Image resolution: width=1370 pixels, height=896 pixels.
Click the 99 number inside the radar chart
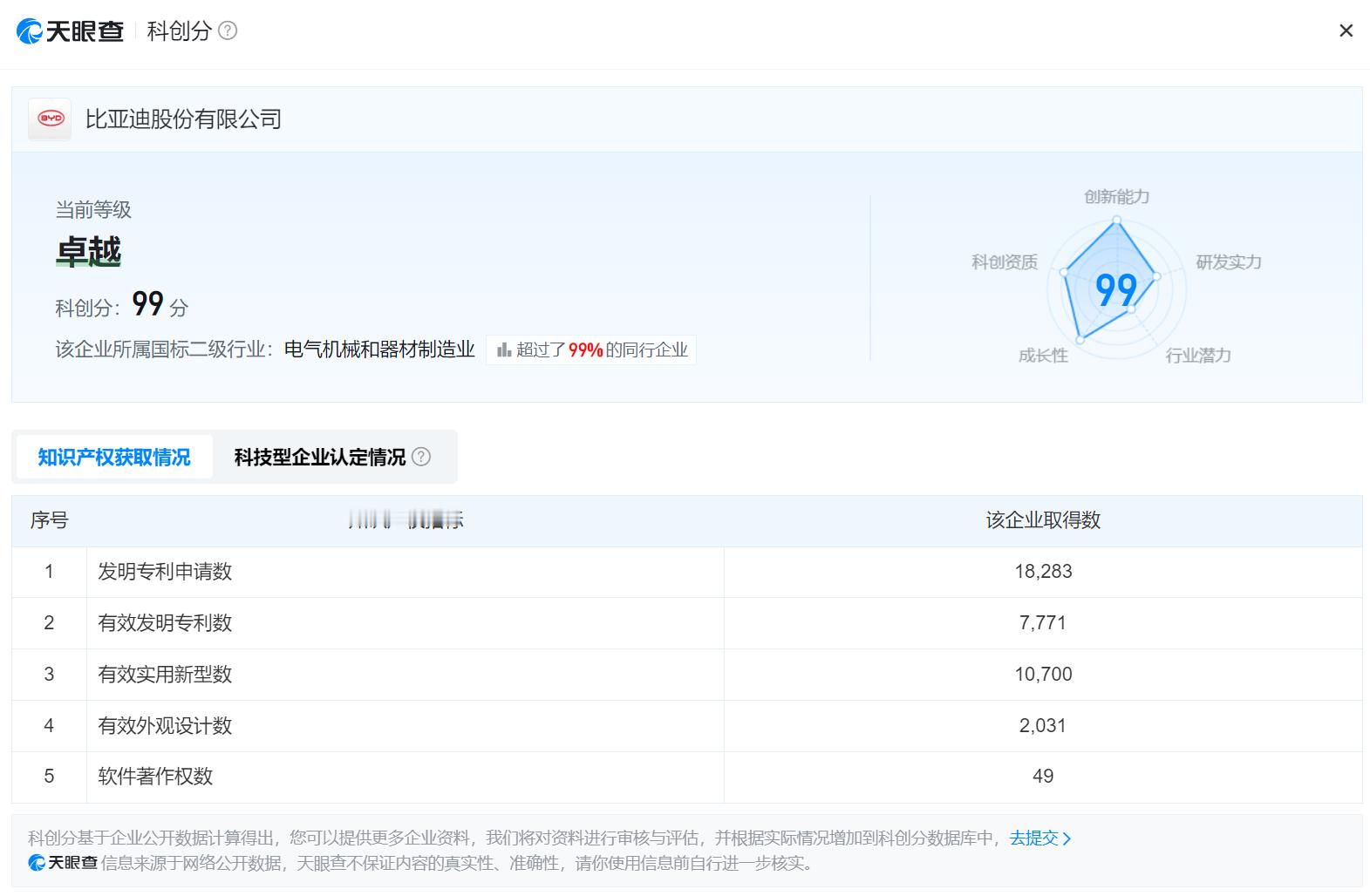click(x=1116, y=290)
